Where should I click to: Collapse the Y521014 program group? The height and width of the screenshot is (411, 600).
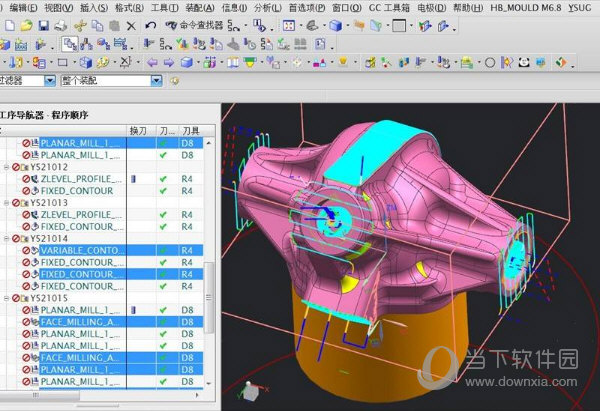(x=7, y=238)
